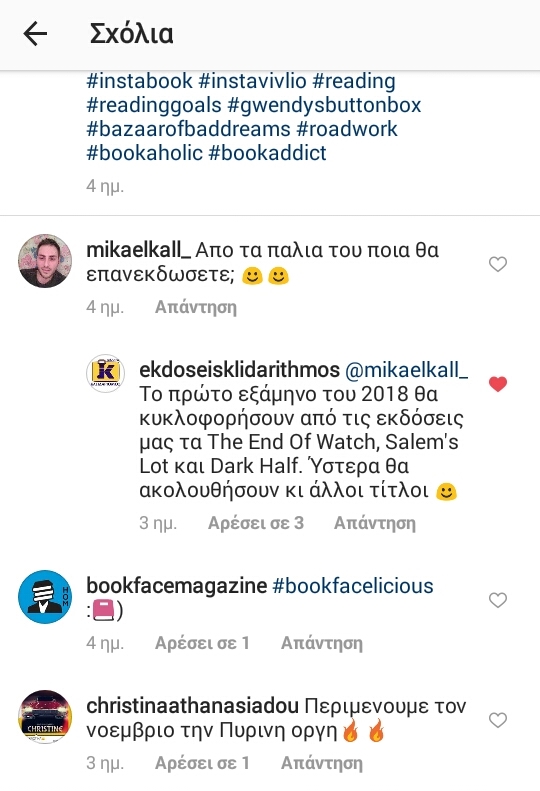The height and width of the screenshot is (791, 540).
Task: View likes 'Αρέσει σε 3' on the reply
Action: click(x=256, y=523)
